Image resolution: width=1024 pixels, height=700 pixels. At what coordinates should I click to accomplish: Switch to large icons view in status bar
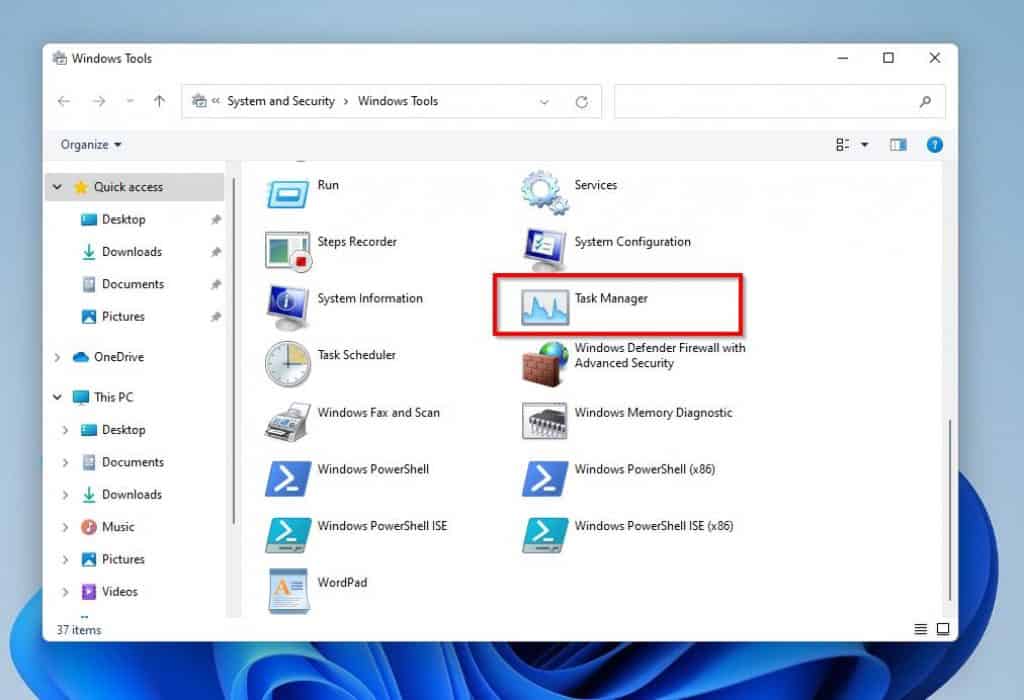point(943,629)
